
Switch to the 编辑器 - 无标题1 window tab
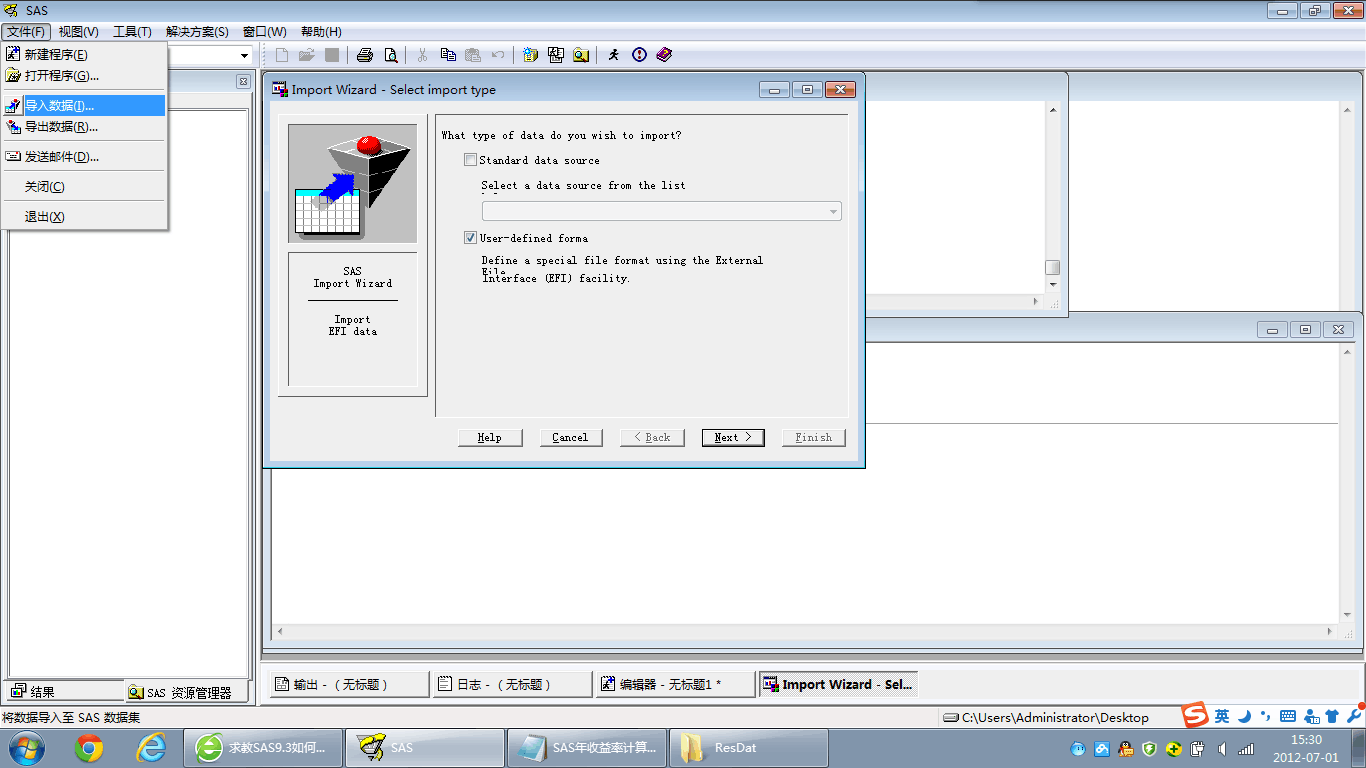674,684
